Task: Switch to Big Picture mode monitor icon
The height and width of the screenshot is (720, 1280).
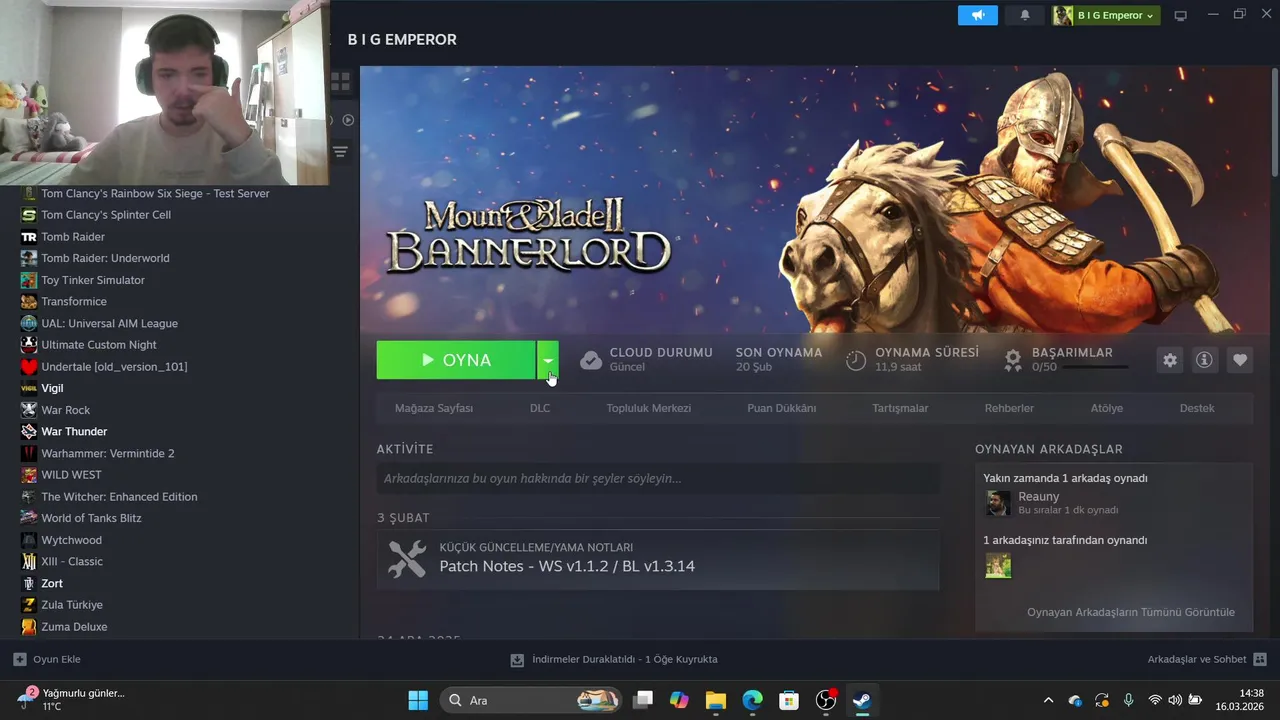Action: point(1181,15)
